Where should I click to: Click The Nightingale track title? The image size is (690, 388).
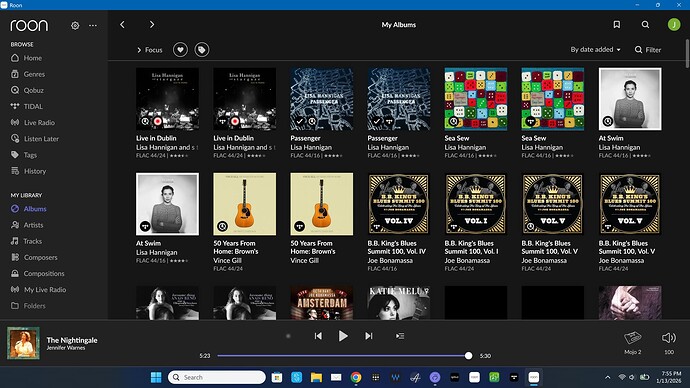[x=72, y=340]
